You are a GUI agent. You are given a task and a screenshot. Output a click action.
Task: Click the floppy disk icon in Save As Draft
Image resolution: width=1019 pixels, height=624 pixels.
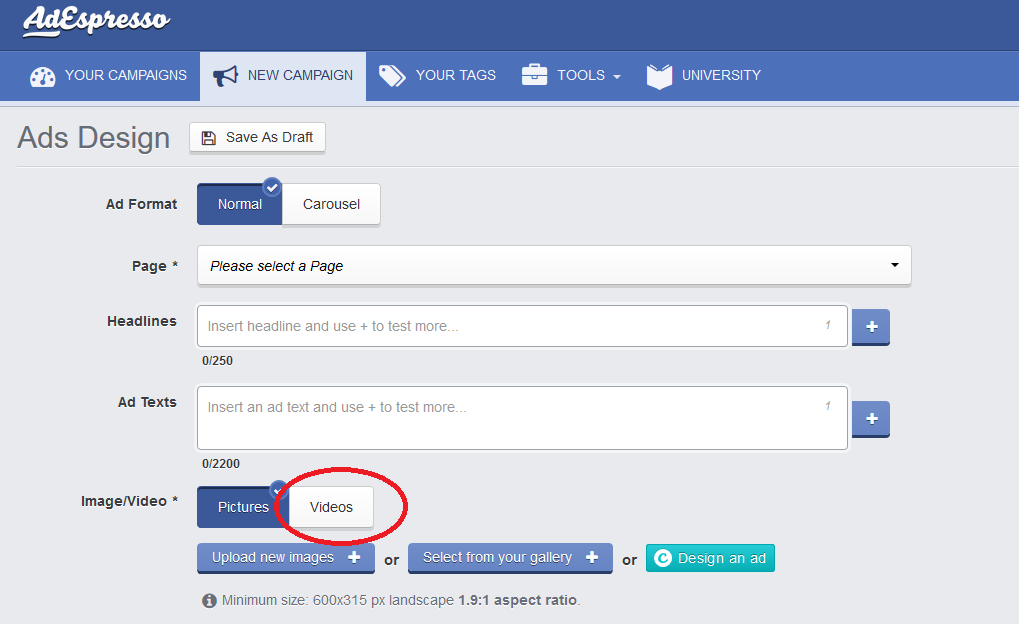pos(209,138)
